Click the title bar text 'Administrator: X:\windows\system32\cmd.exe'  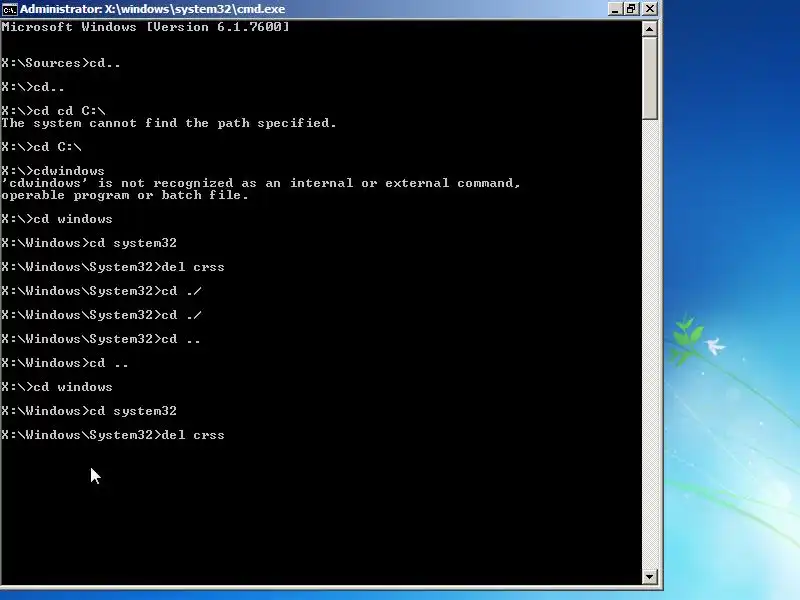coord(153,9)
